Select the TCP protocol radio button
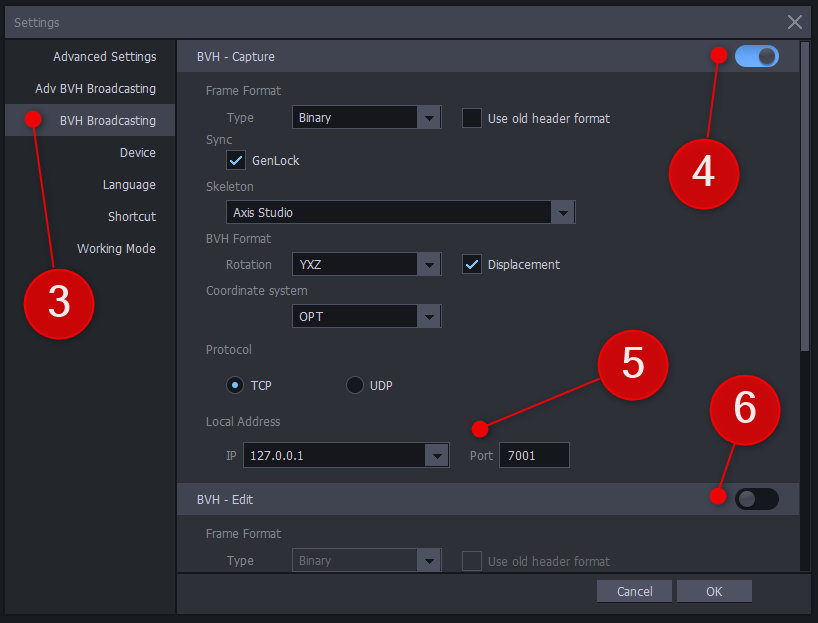The height and width of the screenshot is (623, 818). [x=235, y=385]
